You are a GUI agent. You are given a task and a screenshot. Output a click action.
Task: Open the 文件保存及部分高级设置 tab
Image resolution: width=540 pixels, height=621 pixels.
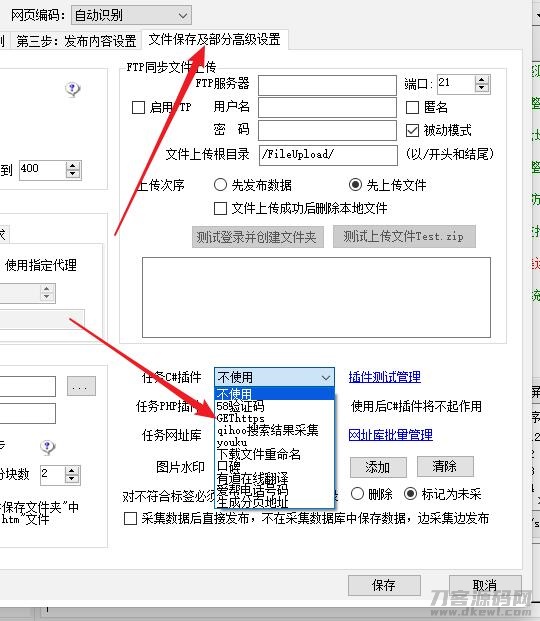[x=214, y=40]
